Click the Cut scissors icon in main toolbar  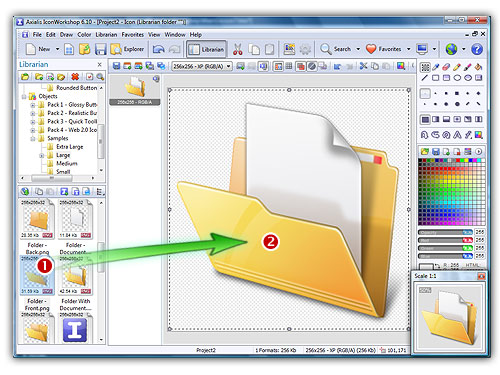click(x=237, y=49)
